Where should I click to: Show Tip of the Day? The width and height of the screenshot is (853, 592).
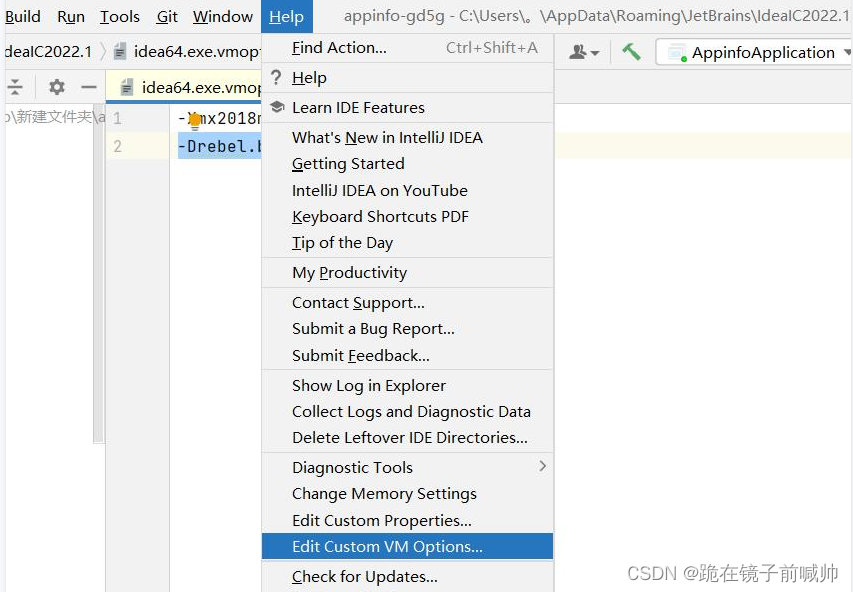coord(407,243)
